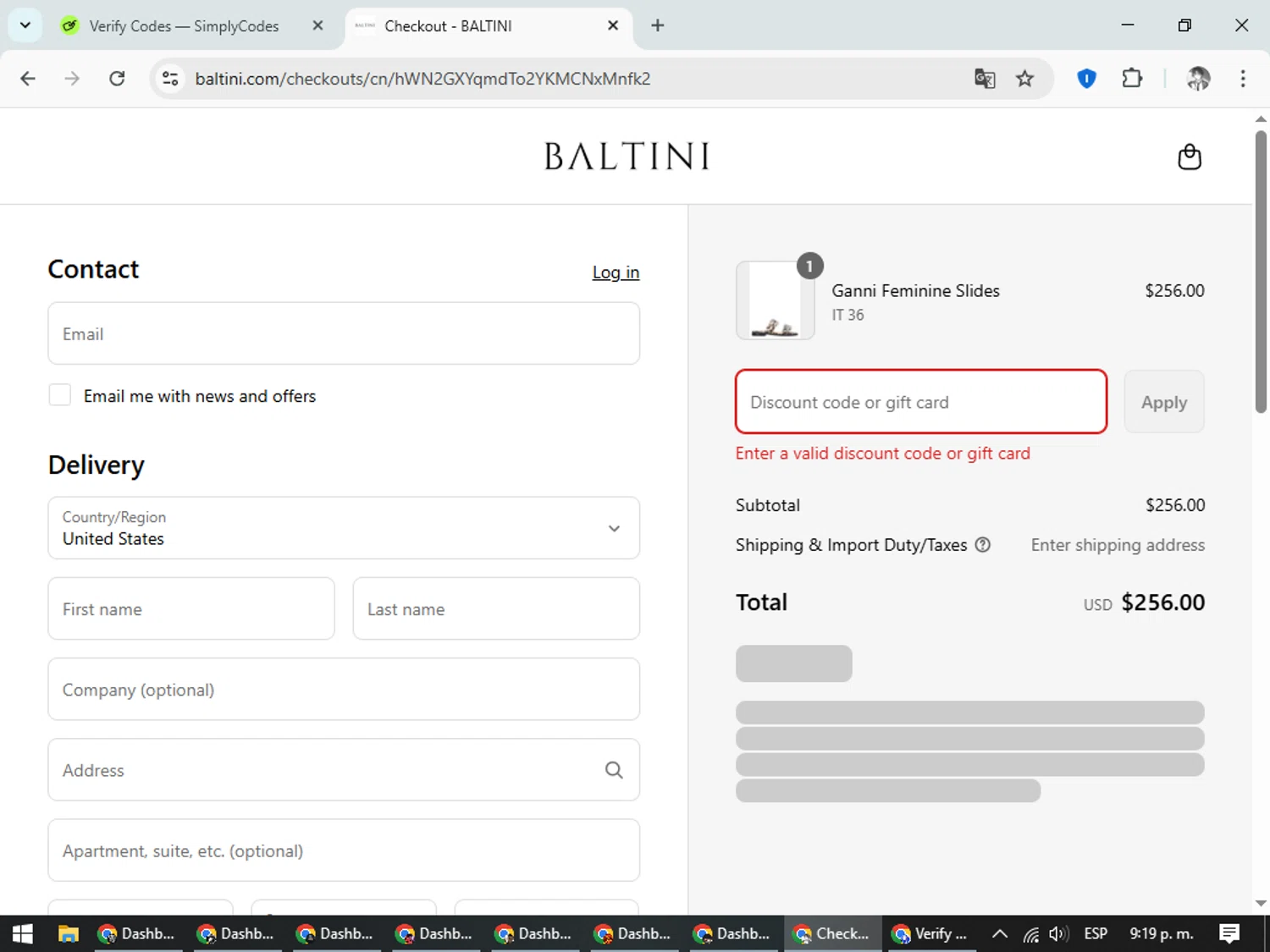Open the Verify ... Chrome taskbar item
The height and width of the screenshot is (952, 1270).
[930, 933]
